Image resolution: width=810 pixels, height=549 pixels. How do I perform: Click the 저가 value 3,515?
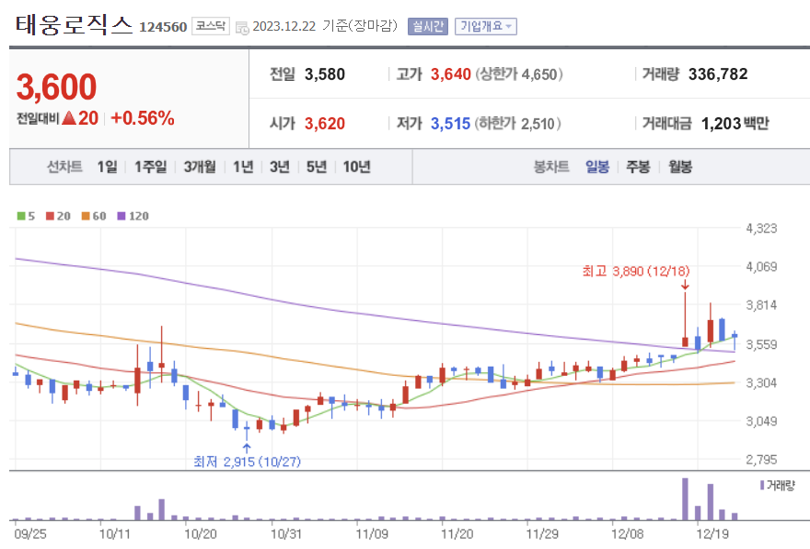(450, 124)
